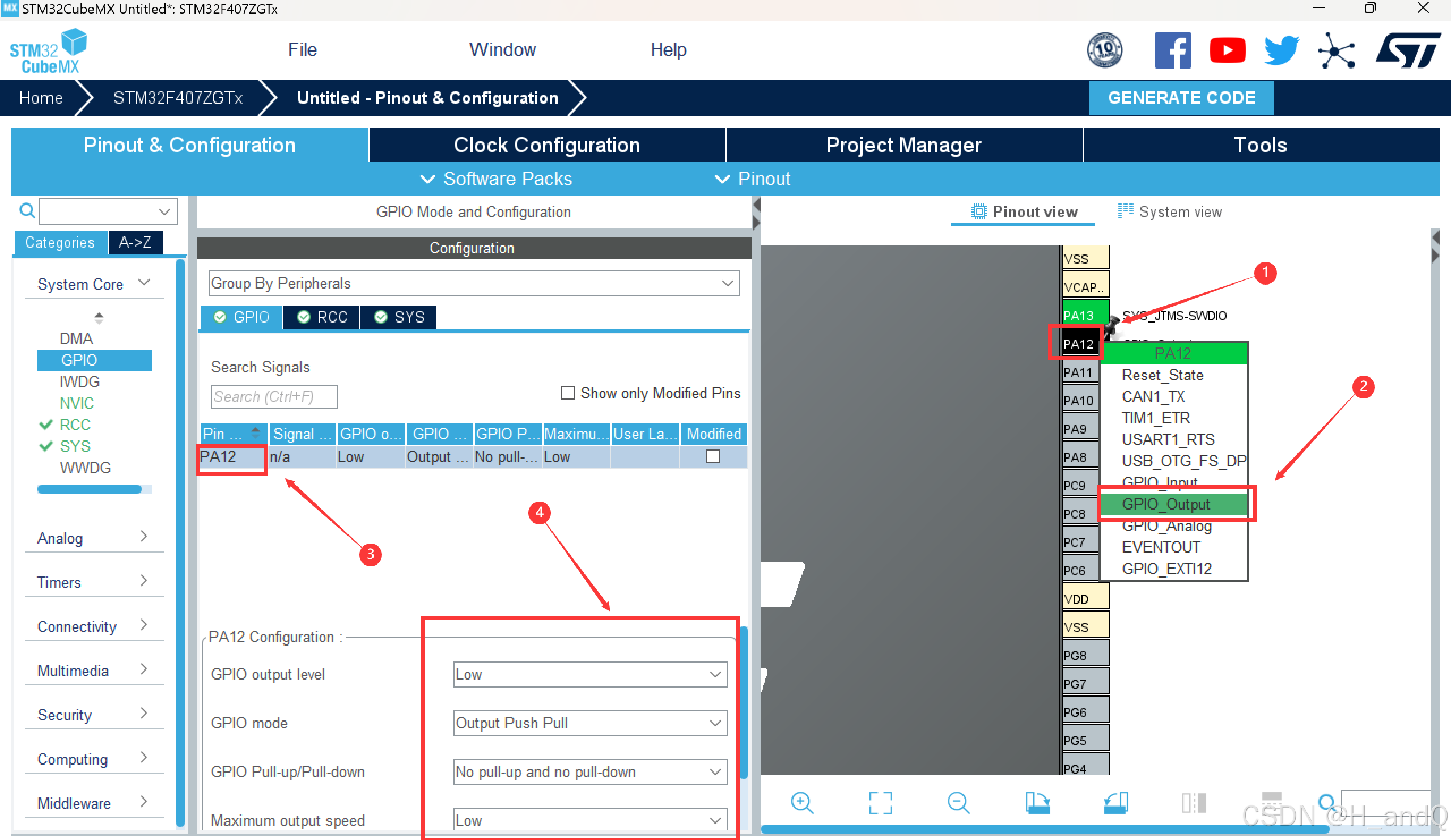
Task: Select NVIC in the System Core list
Action: [x=76, y=403]
